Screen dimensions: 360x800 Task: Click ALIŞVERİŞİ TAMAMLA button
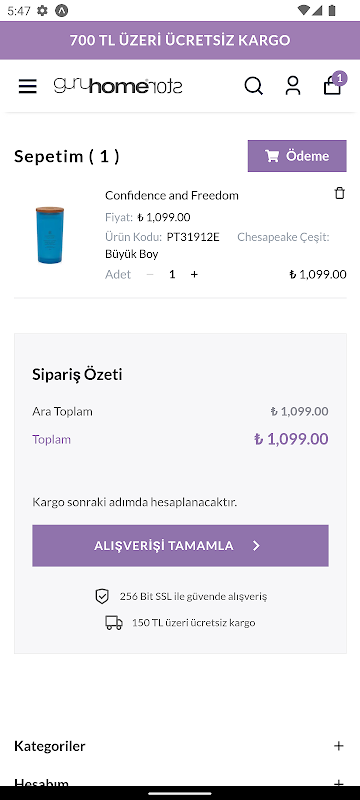coord(180,545)
